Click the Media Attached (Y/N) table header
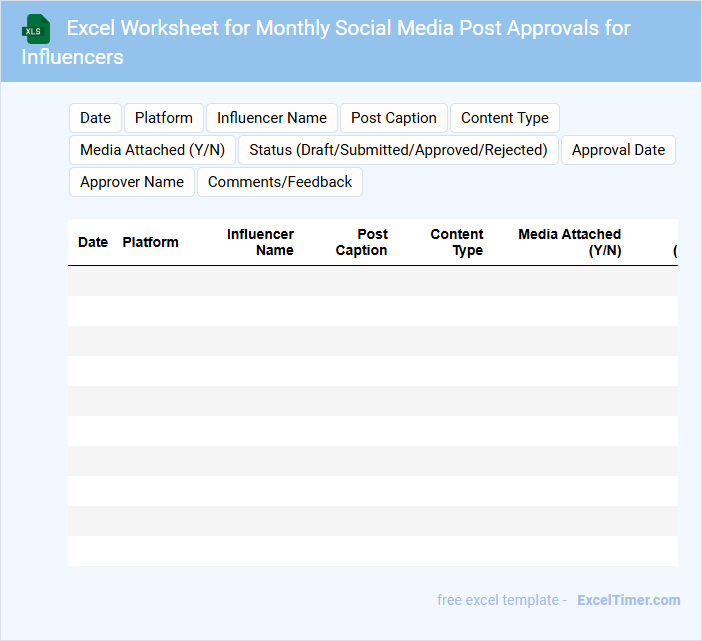The width and height of the screenshot is (702, 641). pyautogui.click(x=569, y=242)
